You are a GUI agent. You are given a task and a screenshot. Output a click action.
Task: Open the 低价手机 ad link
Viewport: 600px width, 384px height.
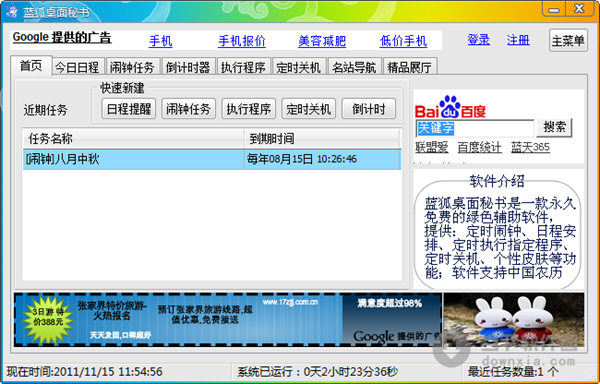[x=403, y=41]
